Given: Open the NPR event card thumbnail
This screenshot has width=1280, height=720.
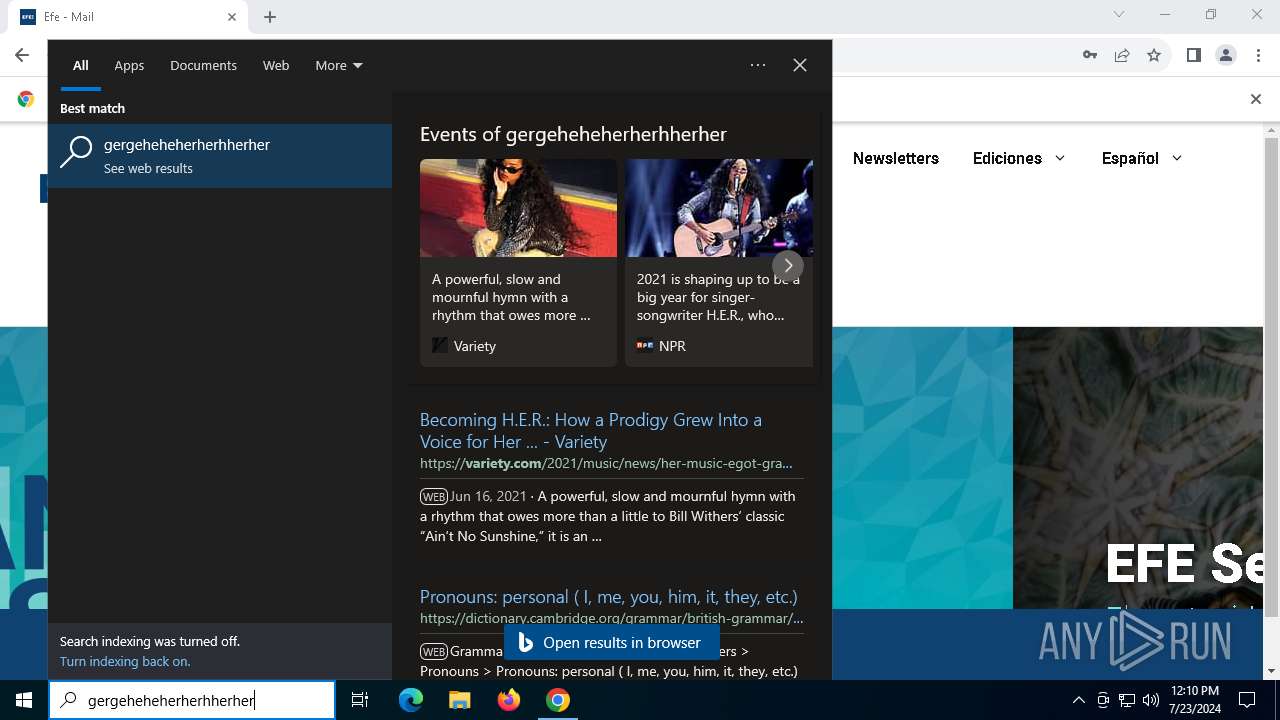Looking at the screenshot, I should [x=719, y=208].
